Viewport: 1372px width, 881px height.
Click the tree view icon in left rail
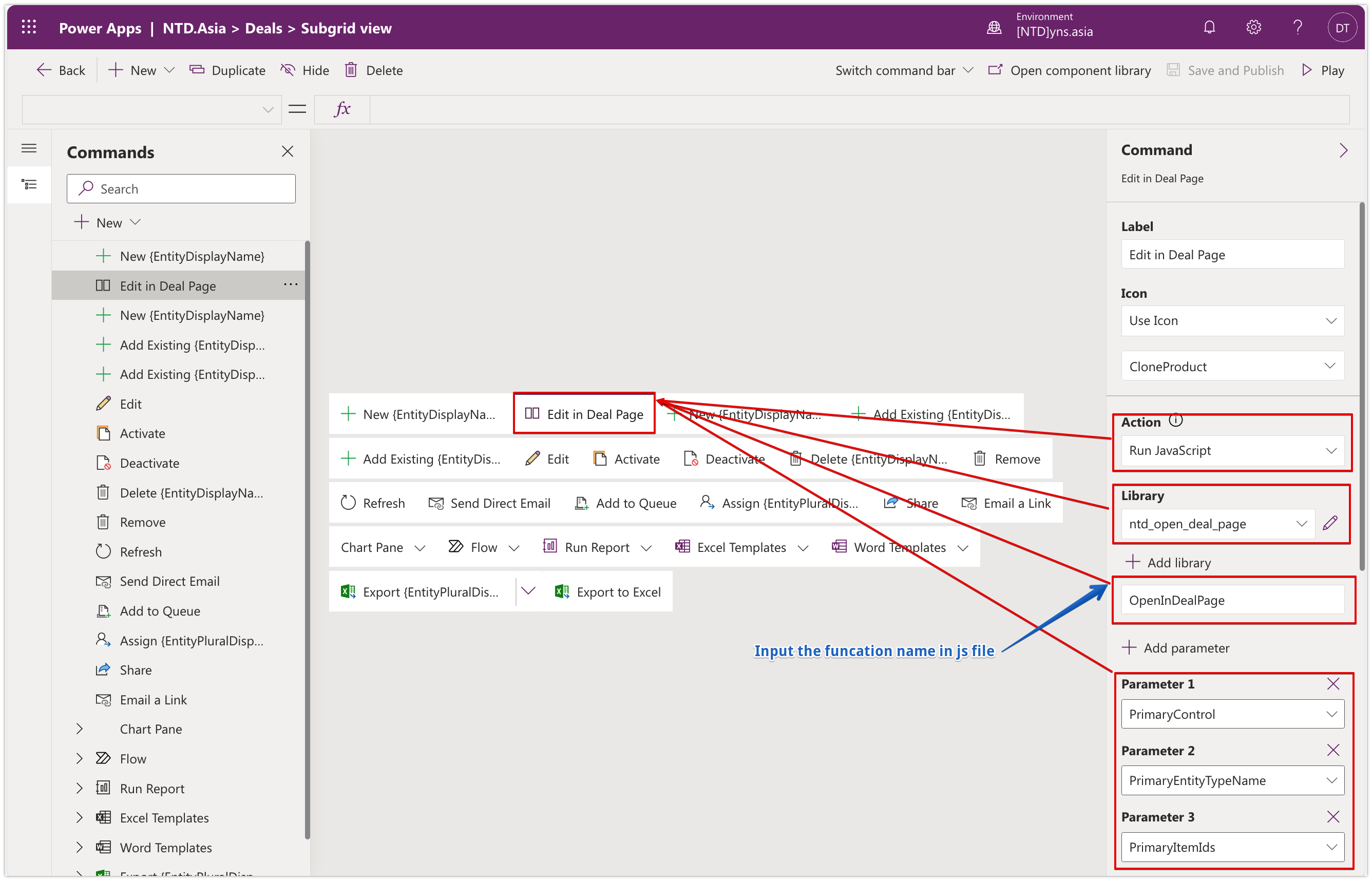[x=29, y=184]
